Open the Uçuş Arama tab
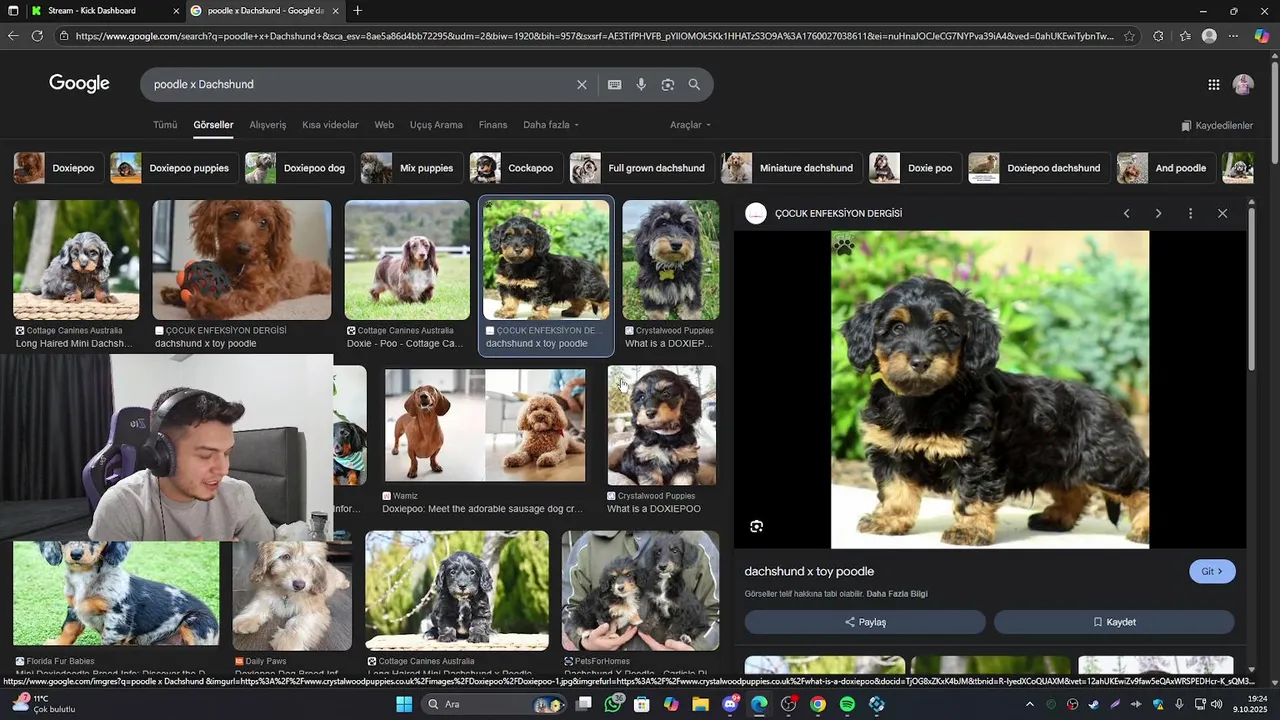The image size is (1280, 720). 436,125
